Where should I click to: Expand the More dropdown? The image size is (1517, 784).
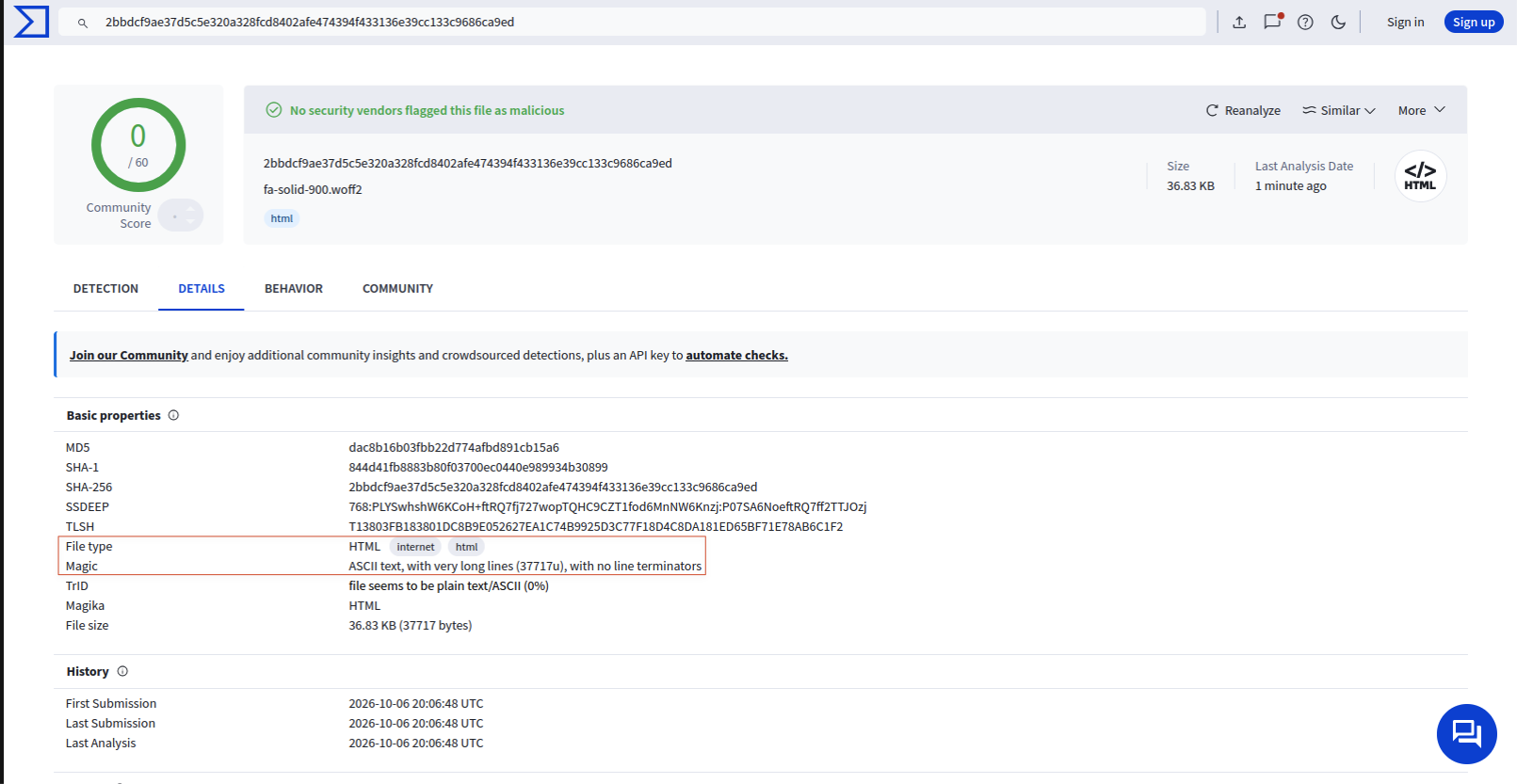1422,110
